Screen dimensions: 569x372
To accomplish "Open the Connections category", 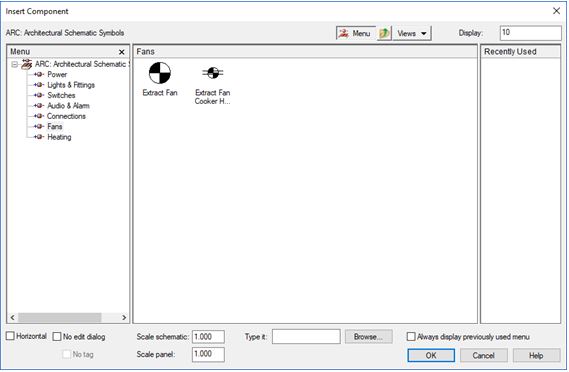I will (x=66, y=116).
